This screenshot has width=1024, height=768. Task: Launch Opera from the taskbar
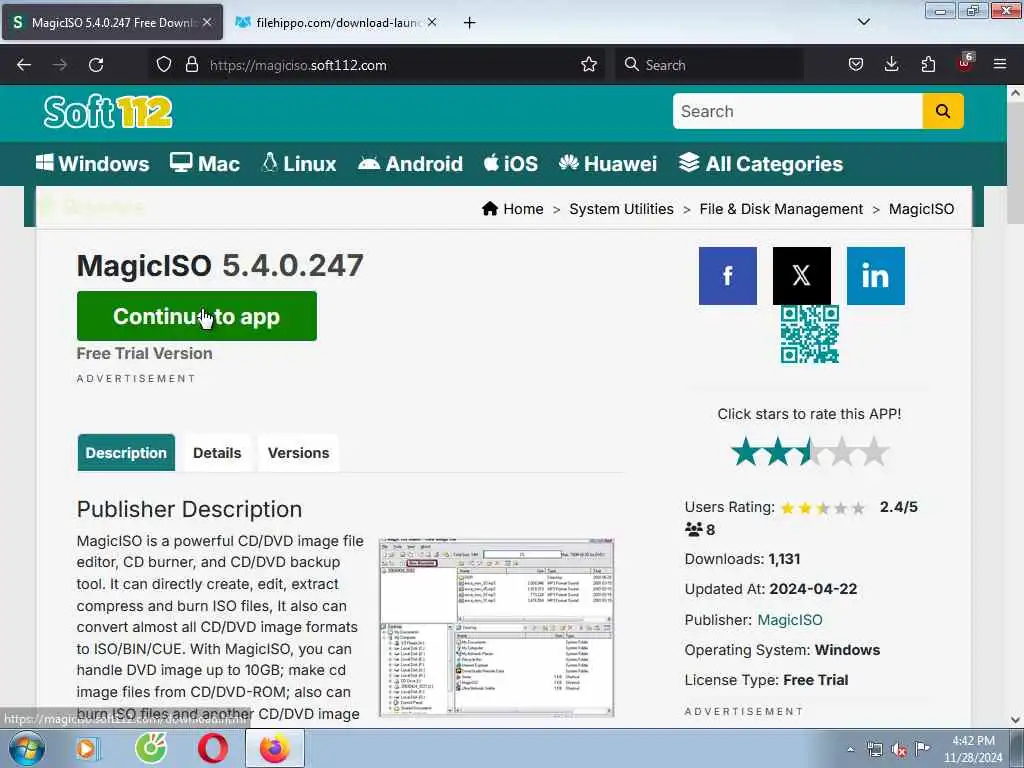click(x=213, y=748)
